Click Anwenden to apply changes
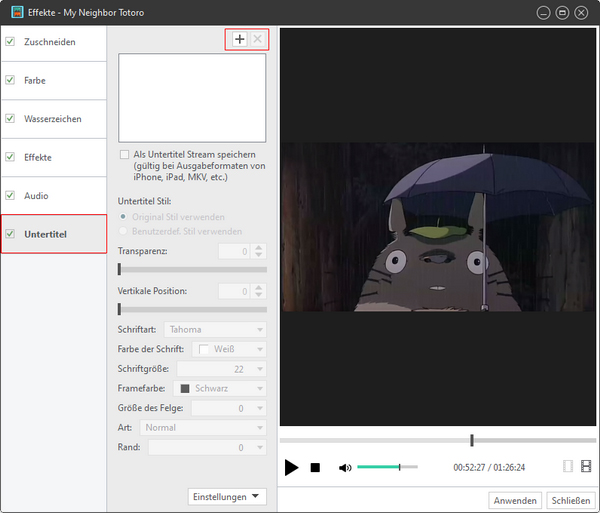Screen dimensions: 600x513 tap(515, 500)
